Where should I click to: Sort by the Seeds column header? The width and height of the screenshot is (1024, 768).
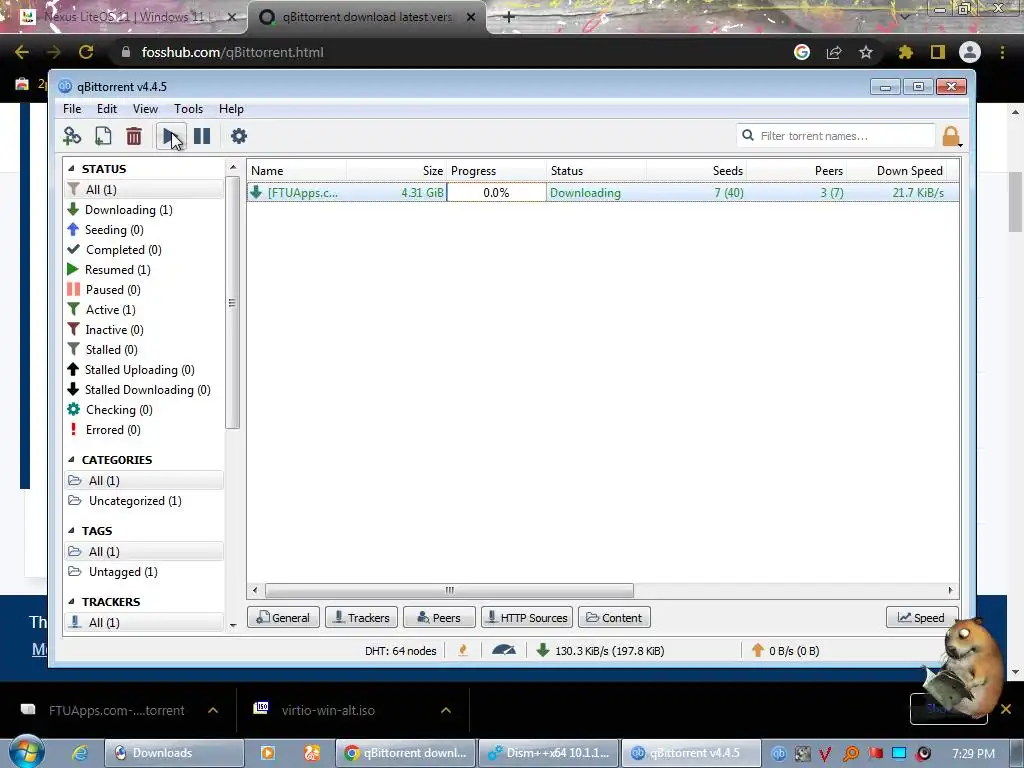tap(696, 170)
